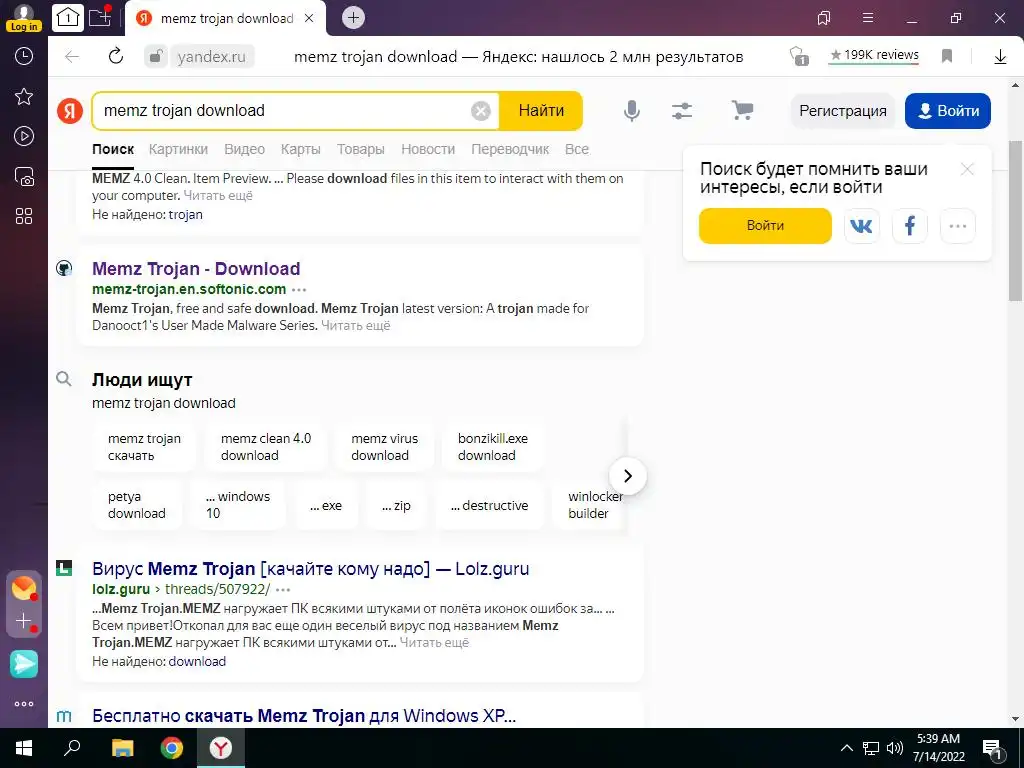This screenshot has width=1024, height=768.
Task: Open a new tab with plus button
Action: coord(353,18)
